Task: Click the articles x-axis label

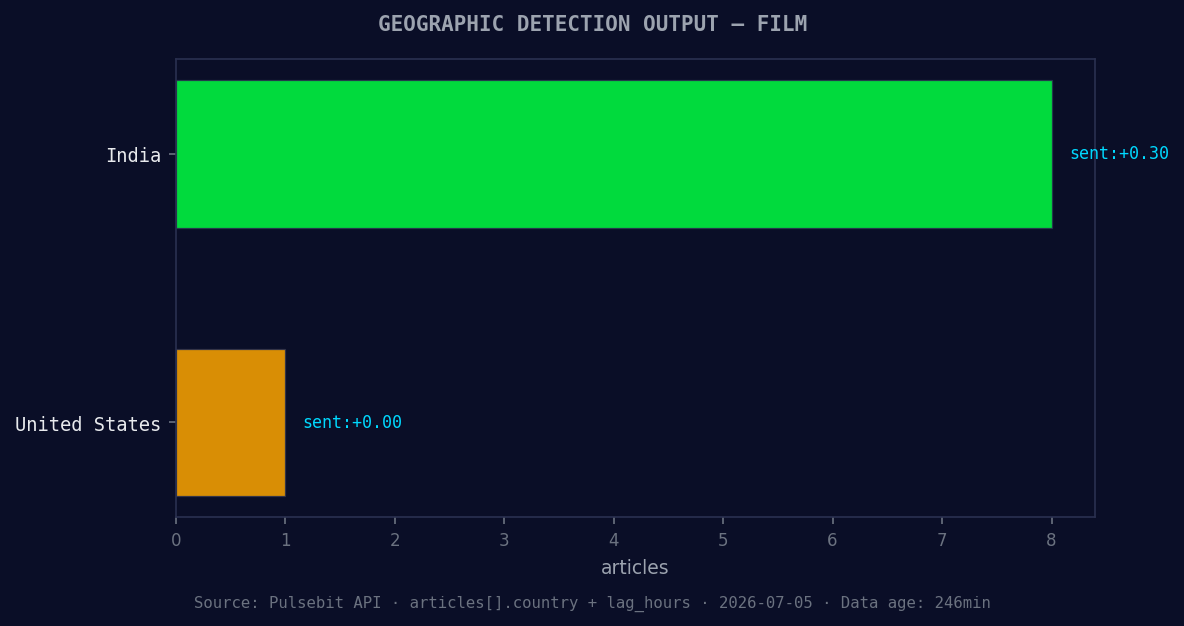Action: (634, 567)
